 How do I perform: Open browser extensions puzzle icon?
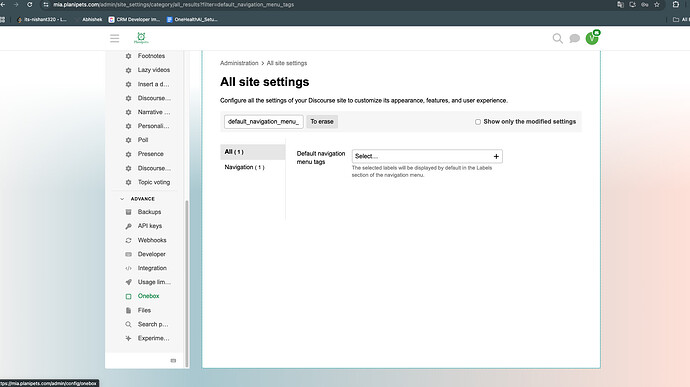(676, 4)
